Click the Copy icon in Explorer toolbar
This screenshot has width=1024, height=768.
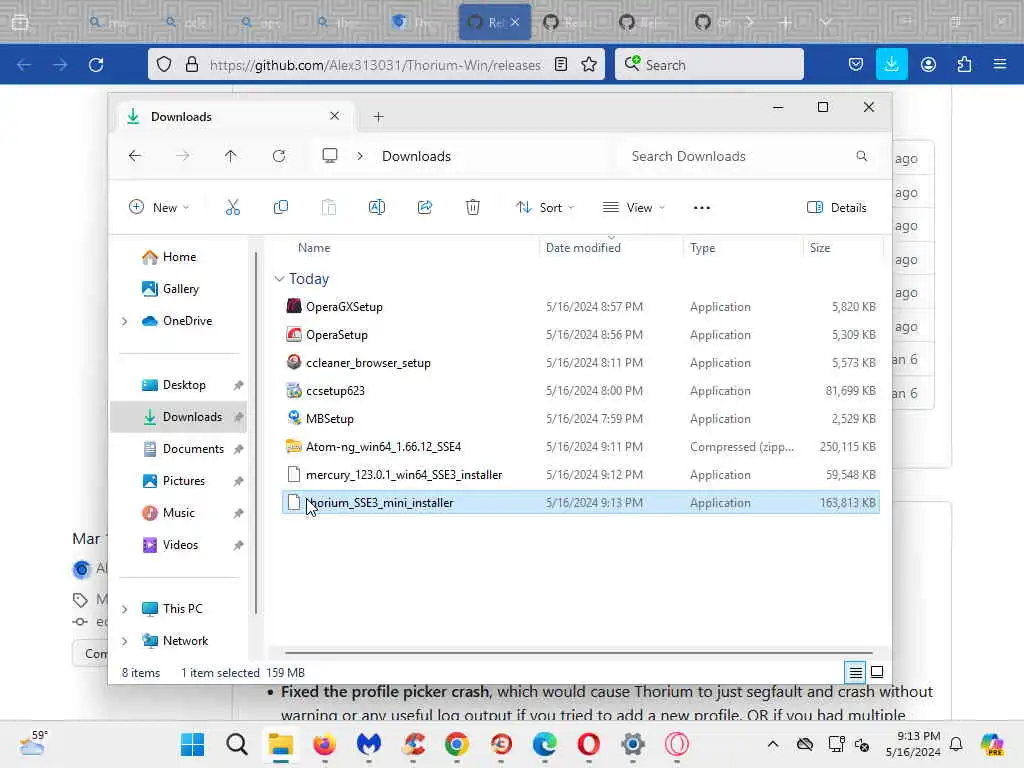click(281, 208)
